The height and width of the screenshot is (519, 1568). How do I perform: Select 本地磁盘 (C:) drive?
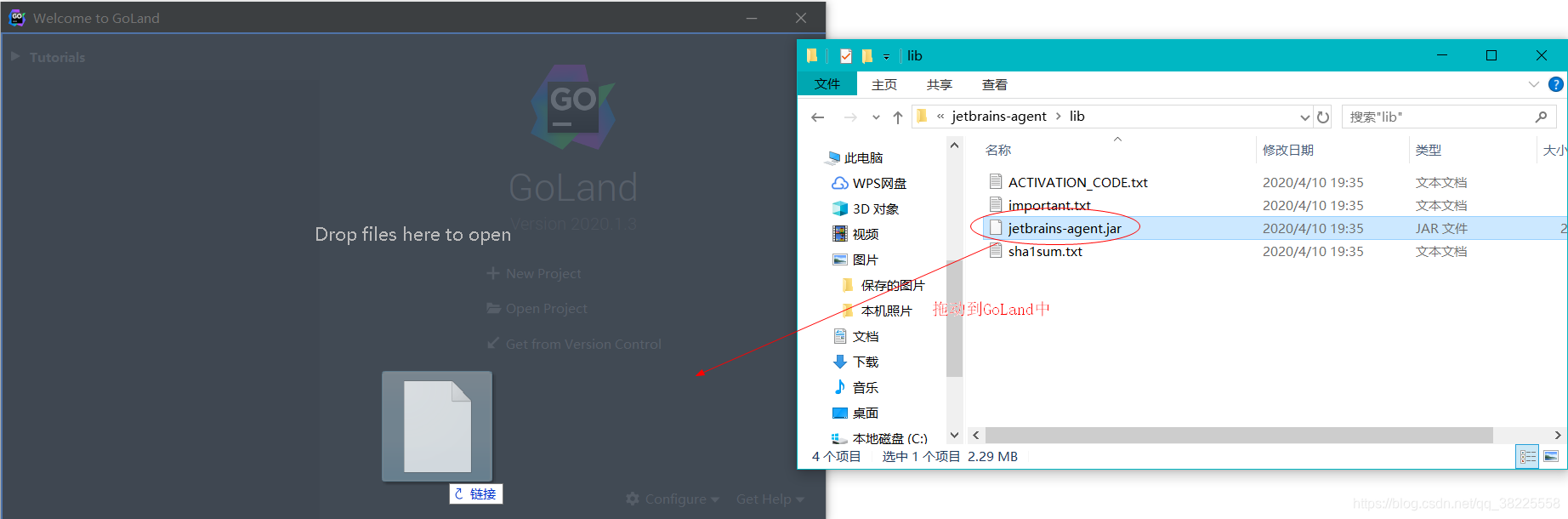879,438
